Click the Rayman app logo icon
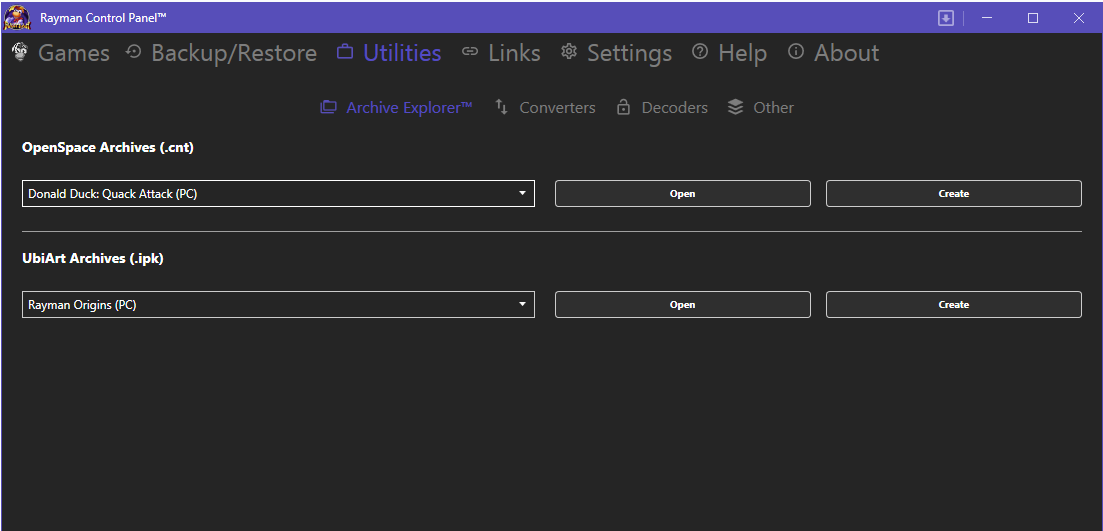Image resolution: width=1103 pixels, height=531 pixels. tap(17, 17)
